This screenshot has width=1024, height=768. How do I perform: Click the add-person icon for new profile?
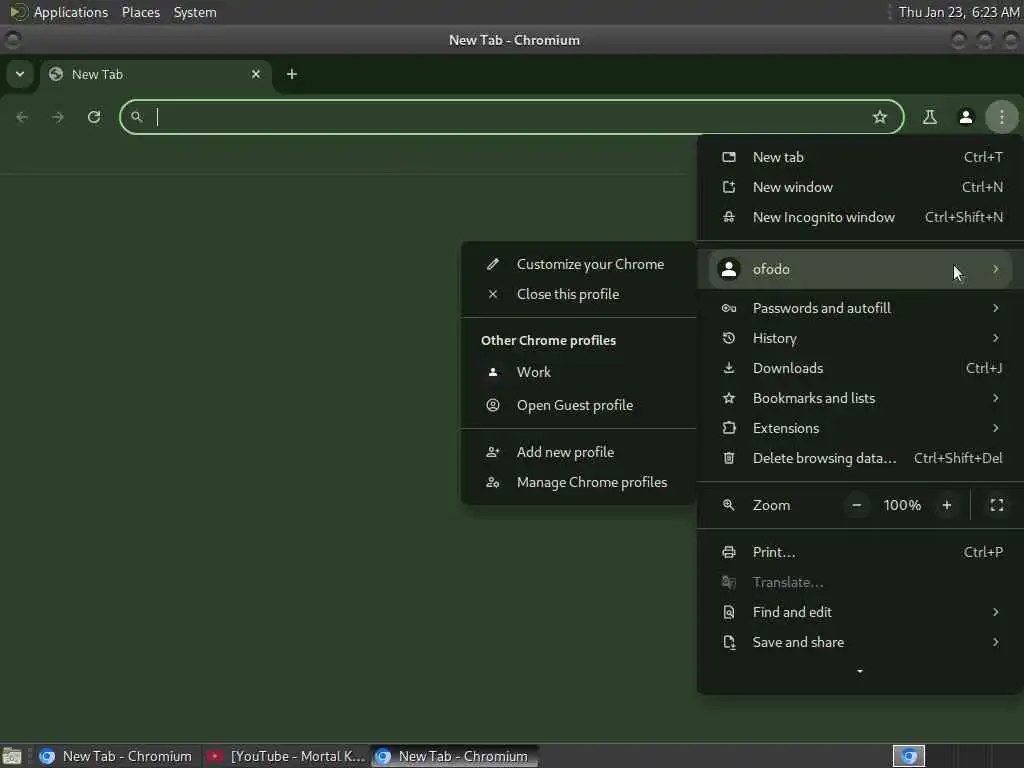click(x=493, y=452)
